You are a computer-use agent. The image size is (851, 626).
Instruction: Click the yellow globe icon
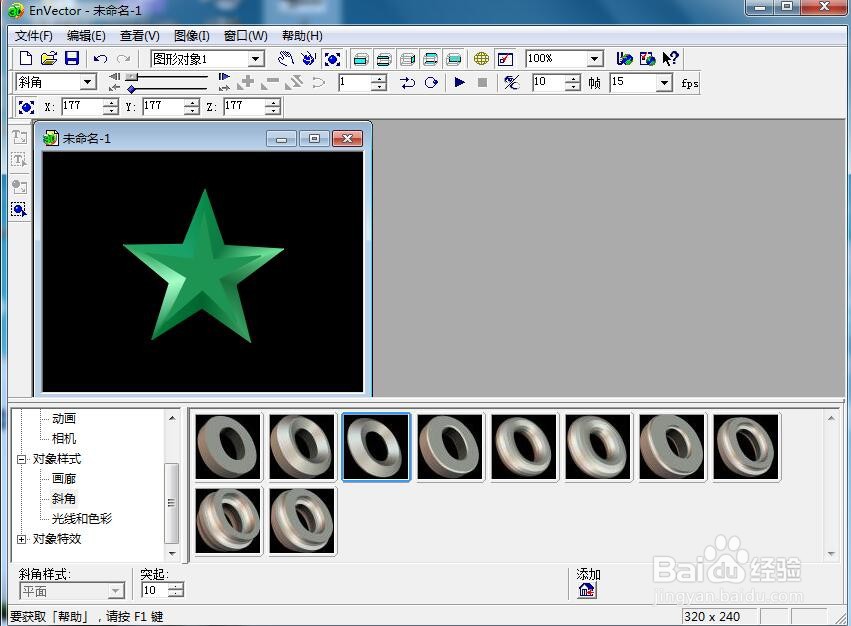481,59
